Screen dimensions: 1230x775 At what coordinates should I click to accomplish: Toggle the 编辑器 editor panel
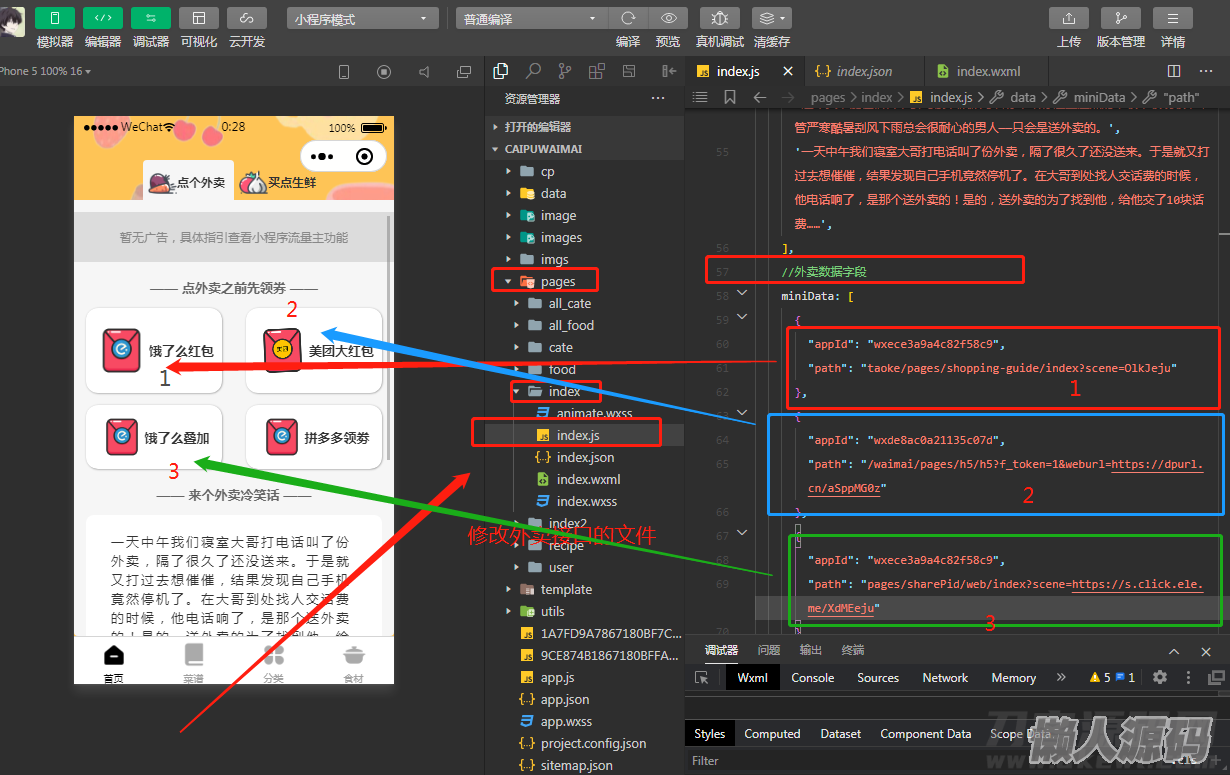pos(102,18)
